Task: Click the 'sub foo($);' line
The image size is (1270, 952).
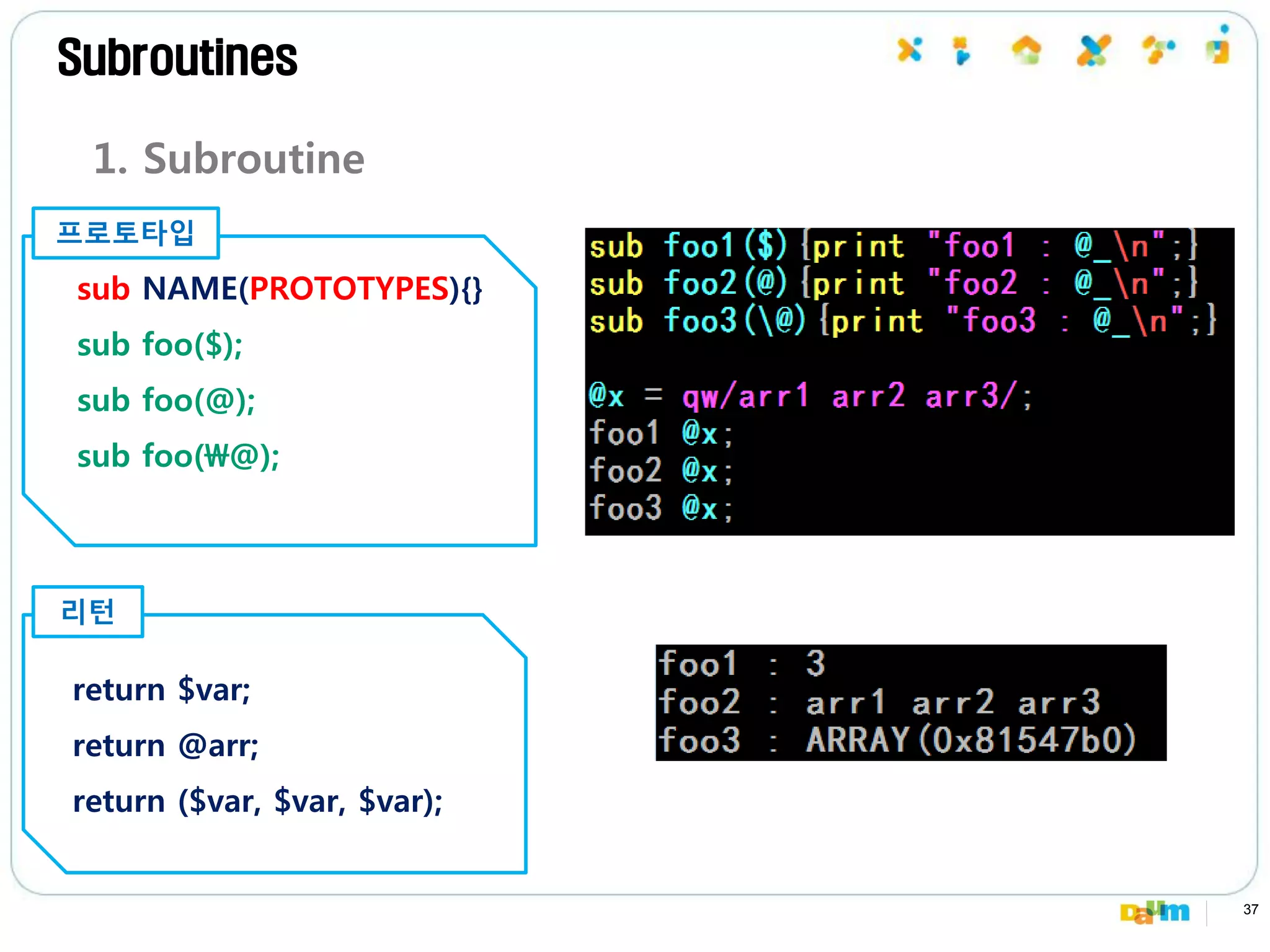Action: pos(159,345)
